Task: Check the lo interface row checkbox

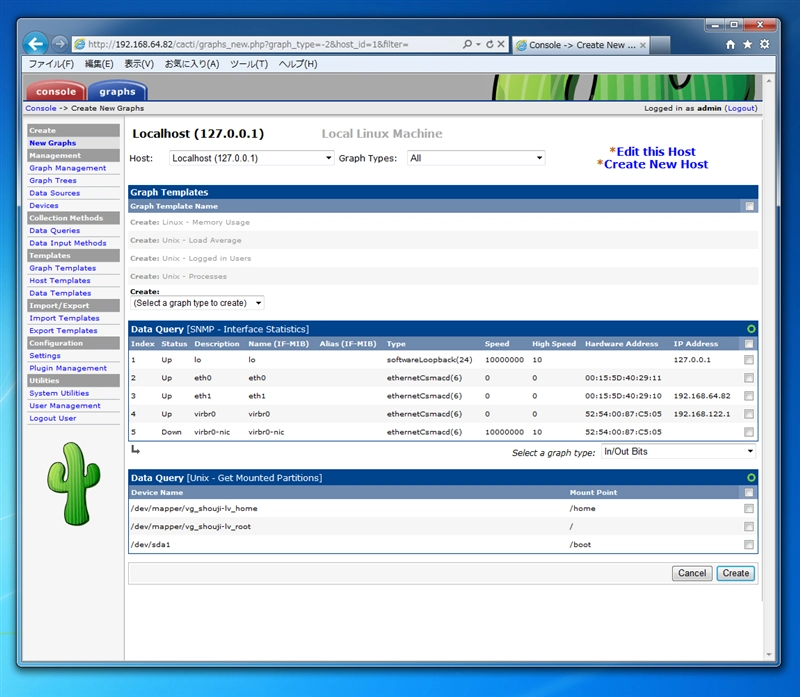Action: [749, 360]
